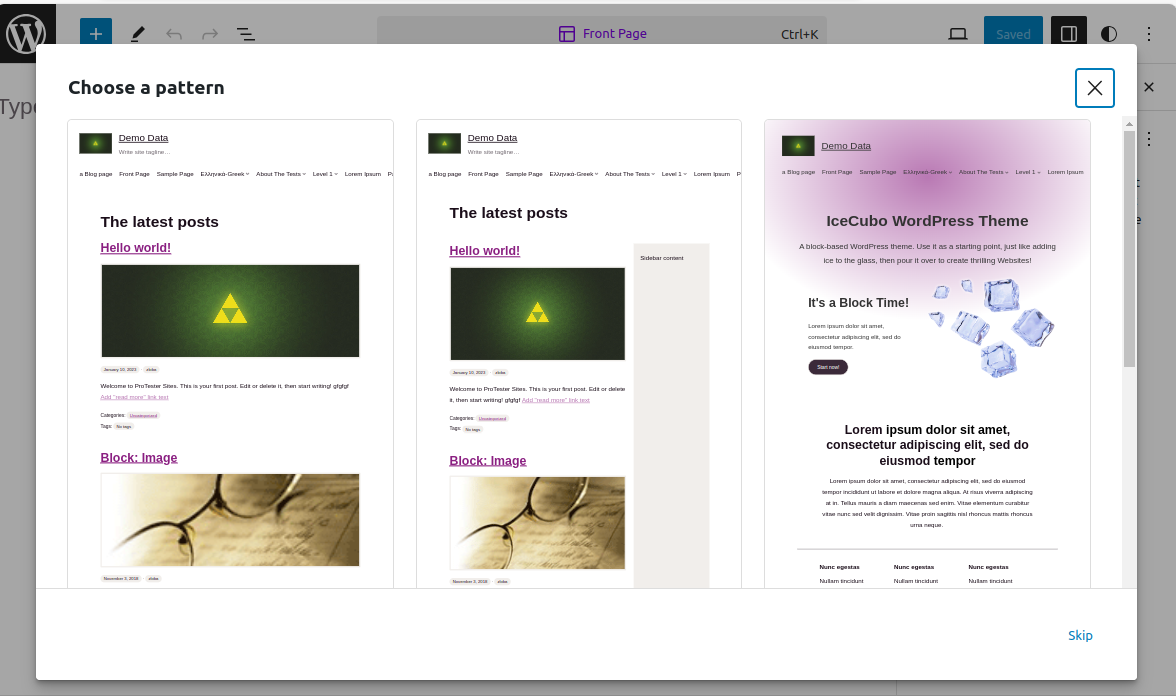Click the scrollbar up arrow

coord(1130,124)
